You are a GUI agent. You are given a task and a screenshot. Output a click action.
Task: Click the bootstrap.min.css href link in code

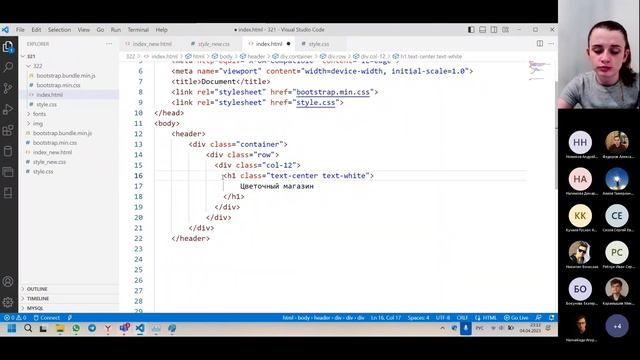point(333,92)
